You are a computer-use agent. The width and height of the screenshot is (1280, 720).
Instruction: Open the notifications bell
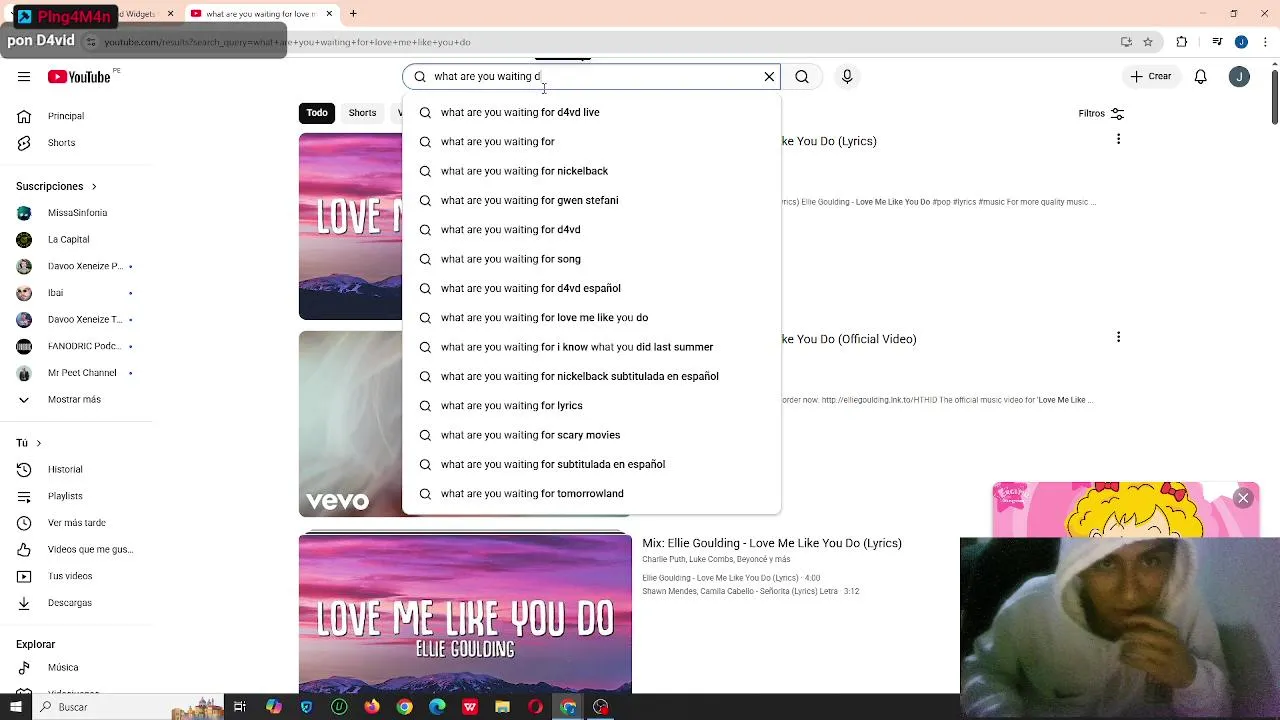pos(1201,77)
